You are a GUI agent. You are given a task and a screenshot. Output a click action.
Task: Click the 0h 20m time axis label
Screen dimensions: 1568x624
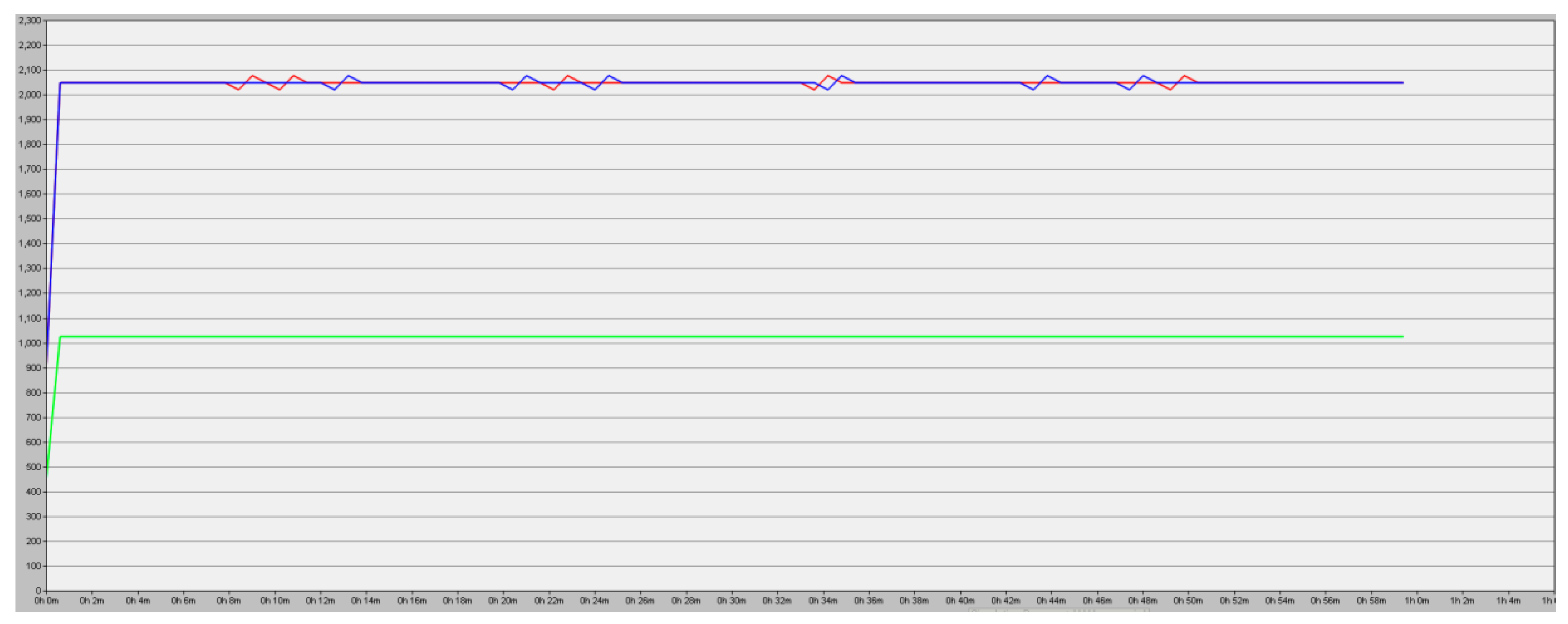coord(503,601)
